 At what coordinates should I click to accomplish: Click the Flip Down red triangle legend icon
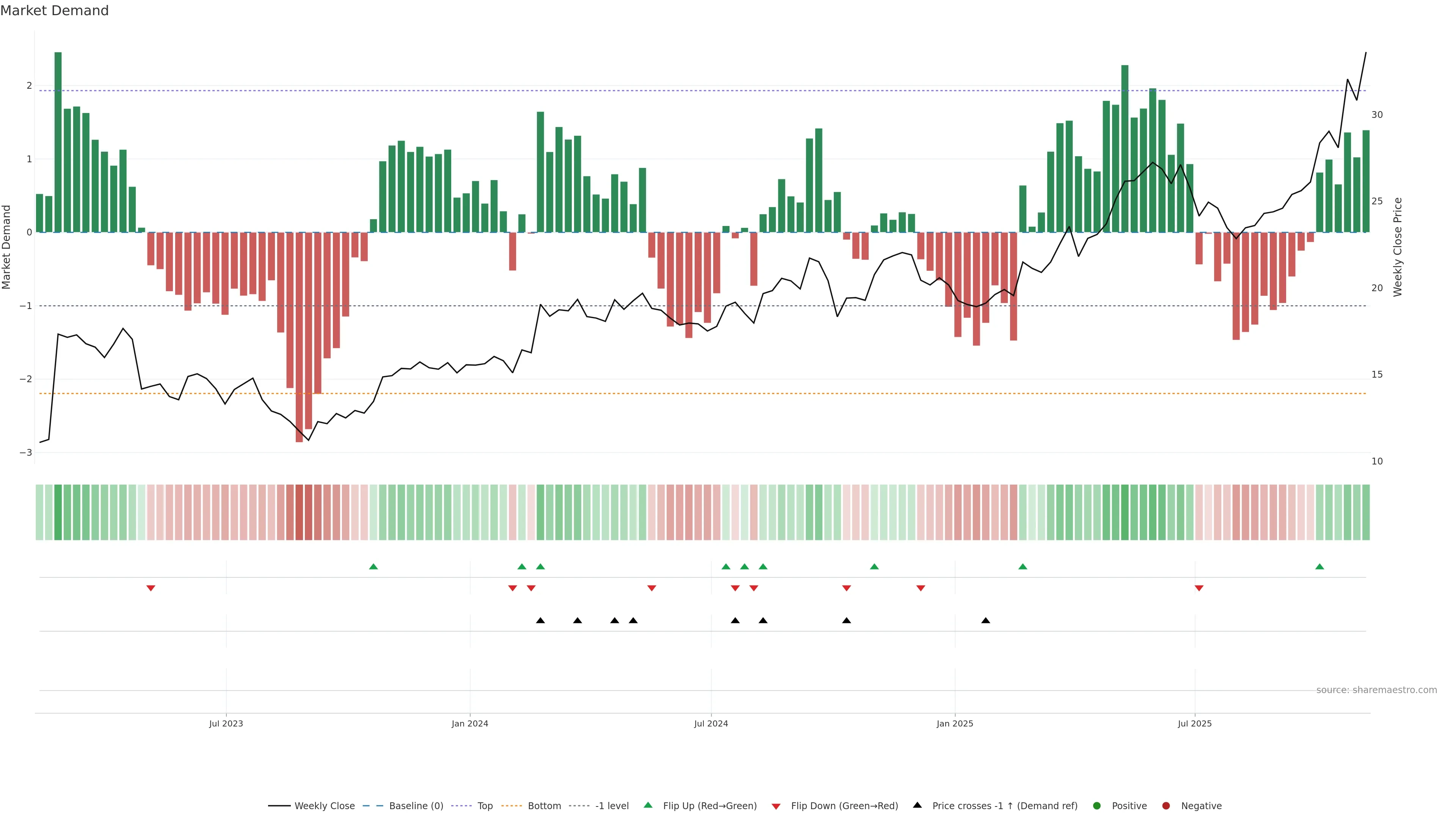[x=776, y=806]
